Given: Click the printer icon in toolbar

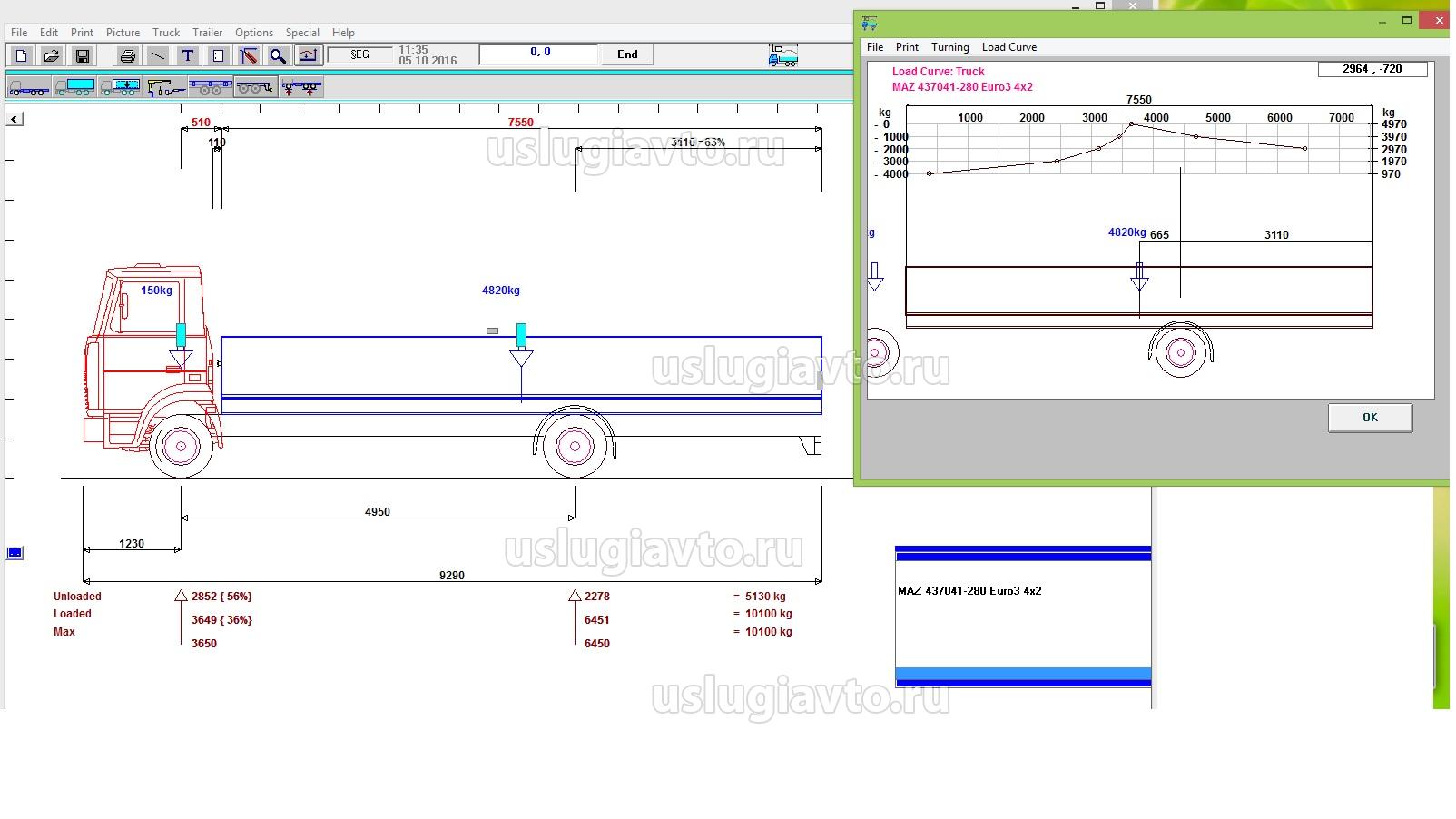Looking at the screenshot, I should [128, 55].
